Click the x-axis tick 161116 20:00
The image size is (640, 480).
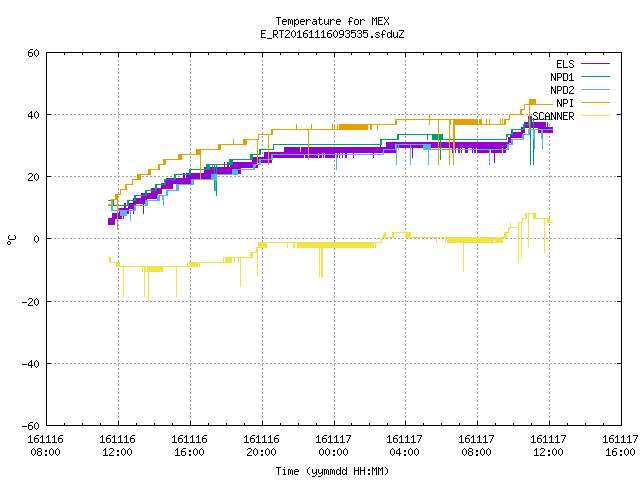(261, 446)
